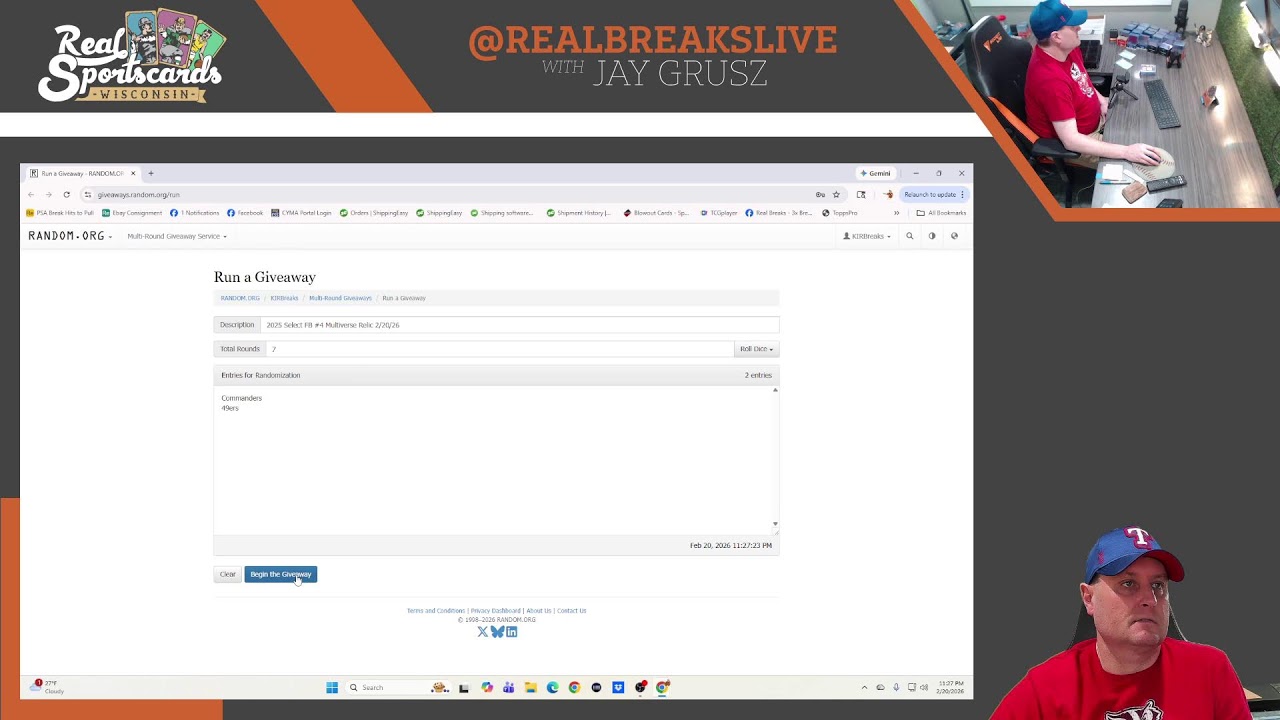Open the CYMA Portal Login bookmark
This screenshot has width=1280, height=720.
(x=301, y=213)
